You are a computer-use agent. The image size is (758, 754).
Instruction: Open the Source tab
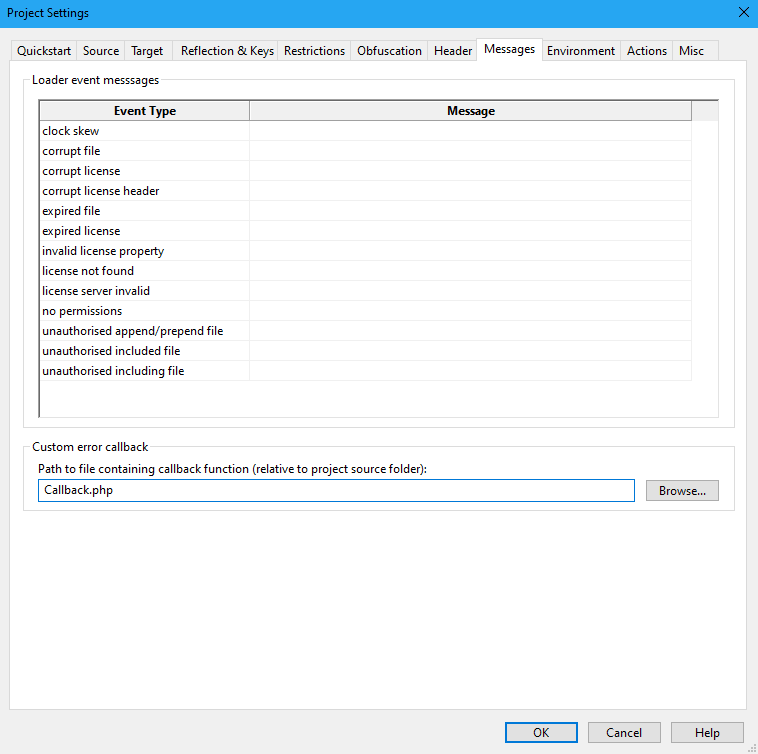101,51
